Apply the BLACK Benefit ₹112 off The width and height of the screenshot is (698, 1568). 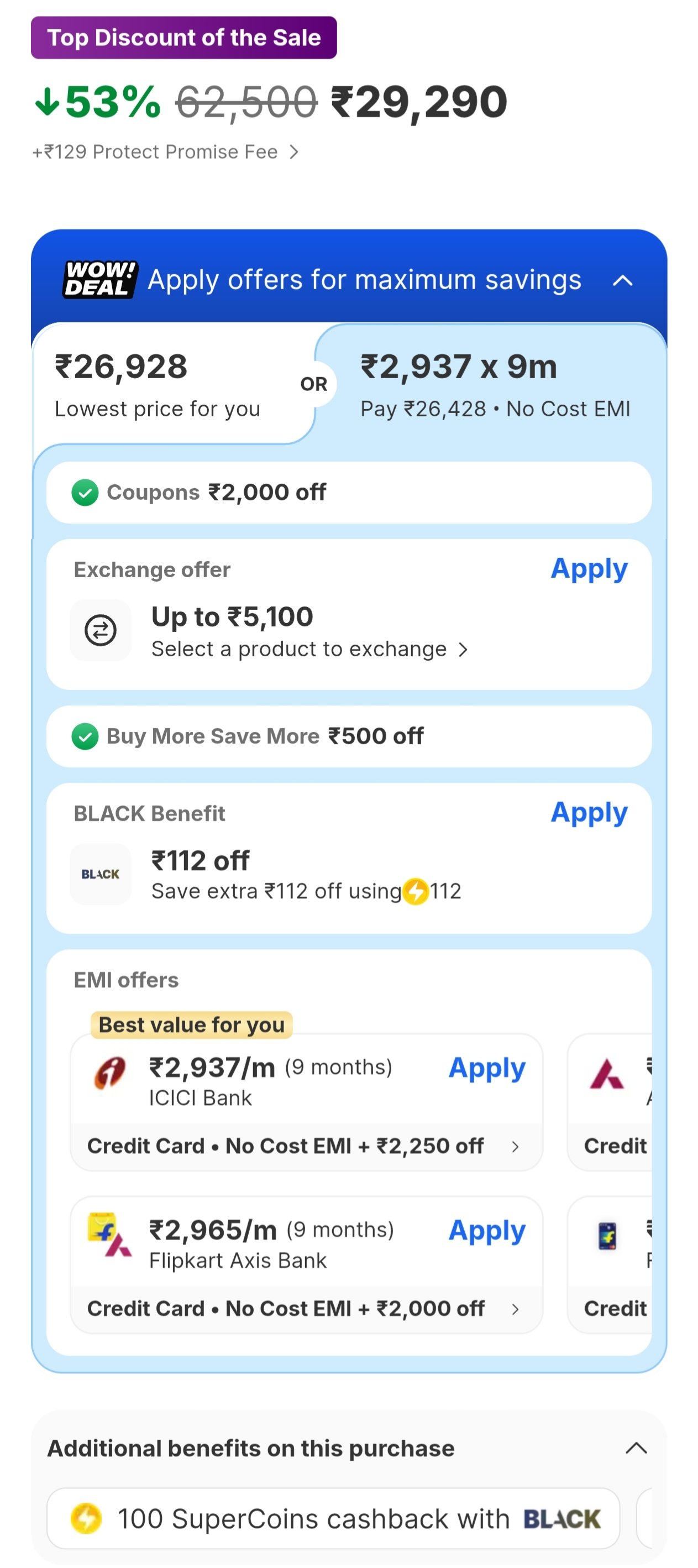click(589, 813)
